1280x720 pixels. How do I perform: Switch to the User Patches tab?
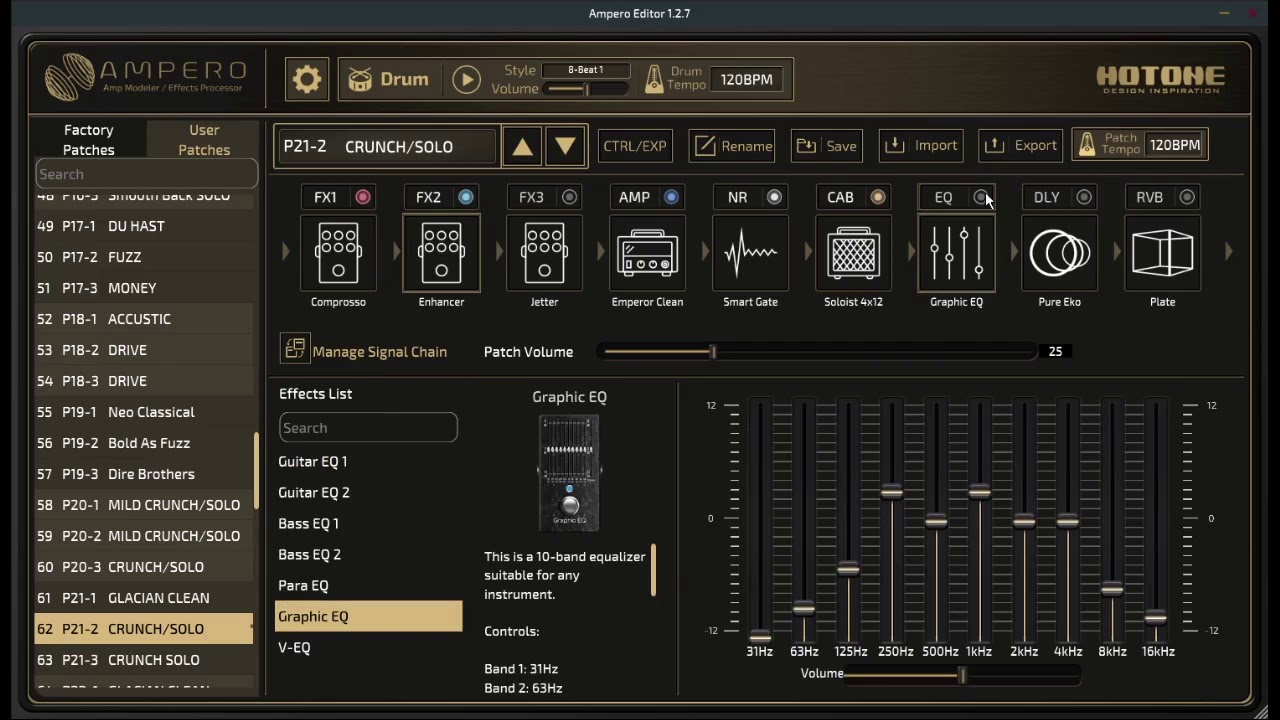click(x=204, y=140)
